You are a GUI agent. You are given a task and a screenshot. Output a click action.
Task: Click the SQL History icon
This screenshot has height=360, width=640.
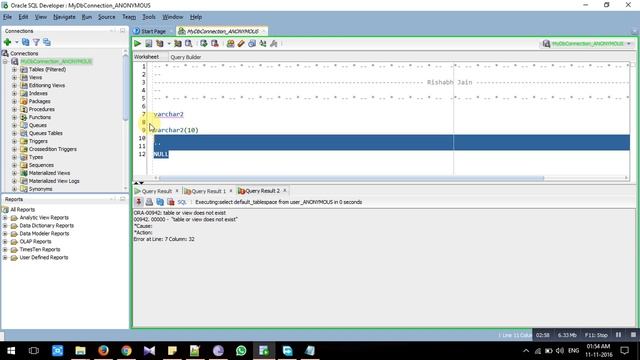[x=252, y=43]
